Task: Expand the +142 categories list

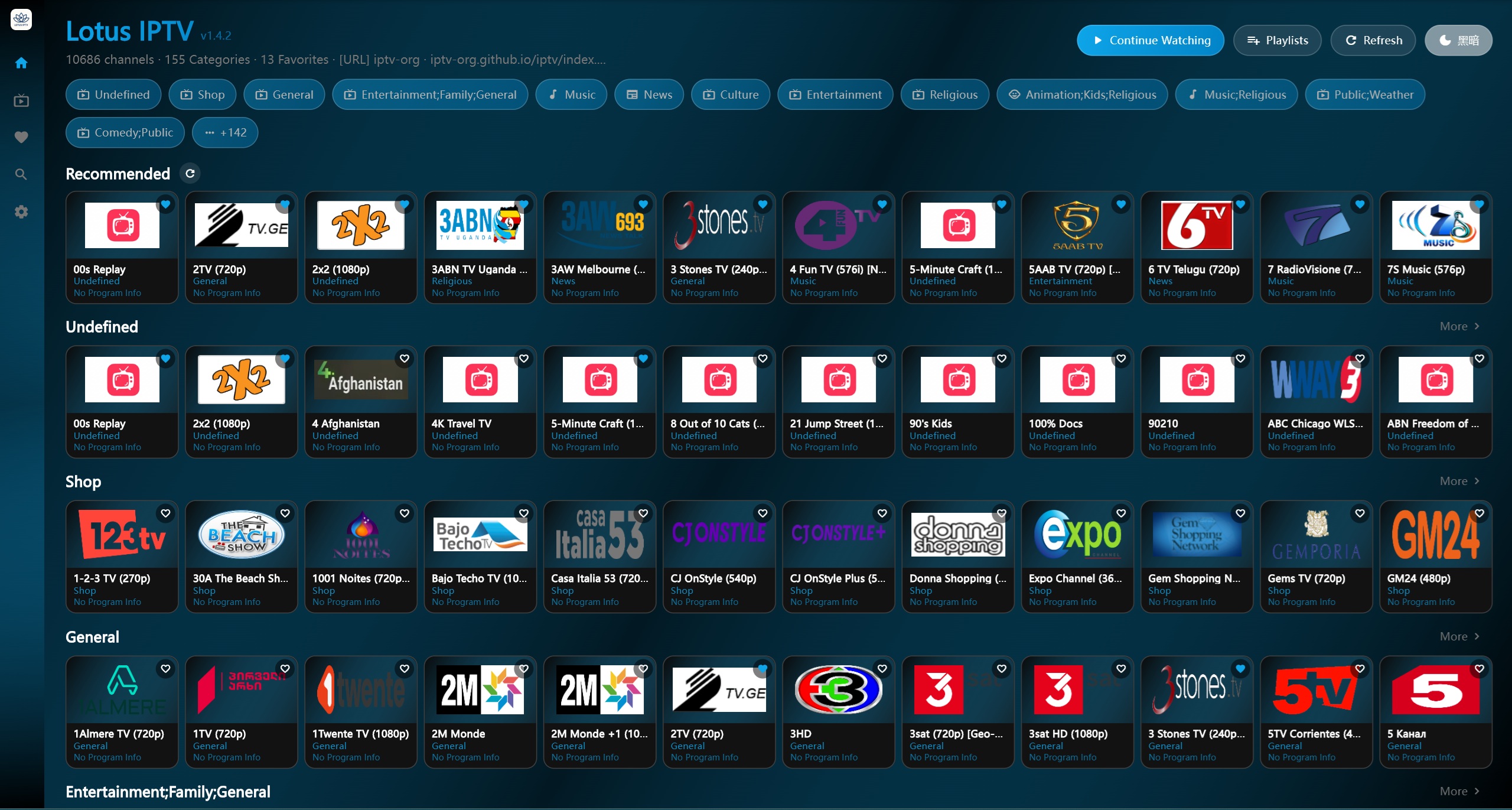Action: tap(225, 132)
